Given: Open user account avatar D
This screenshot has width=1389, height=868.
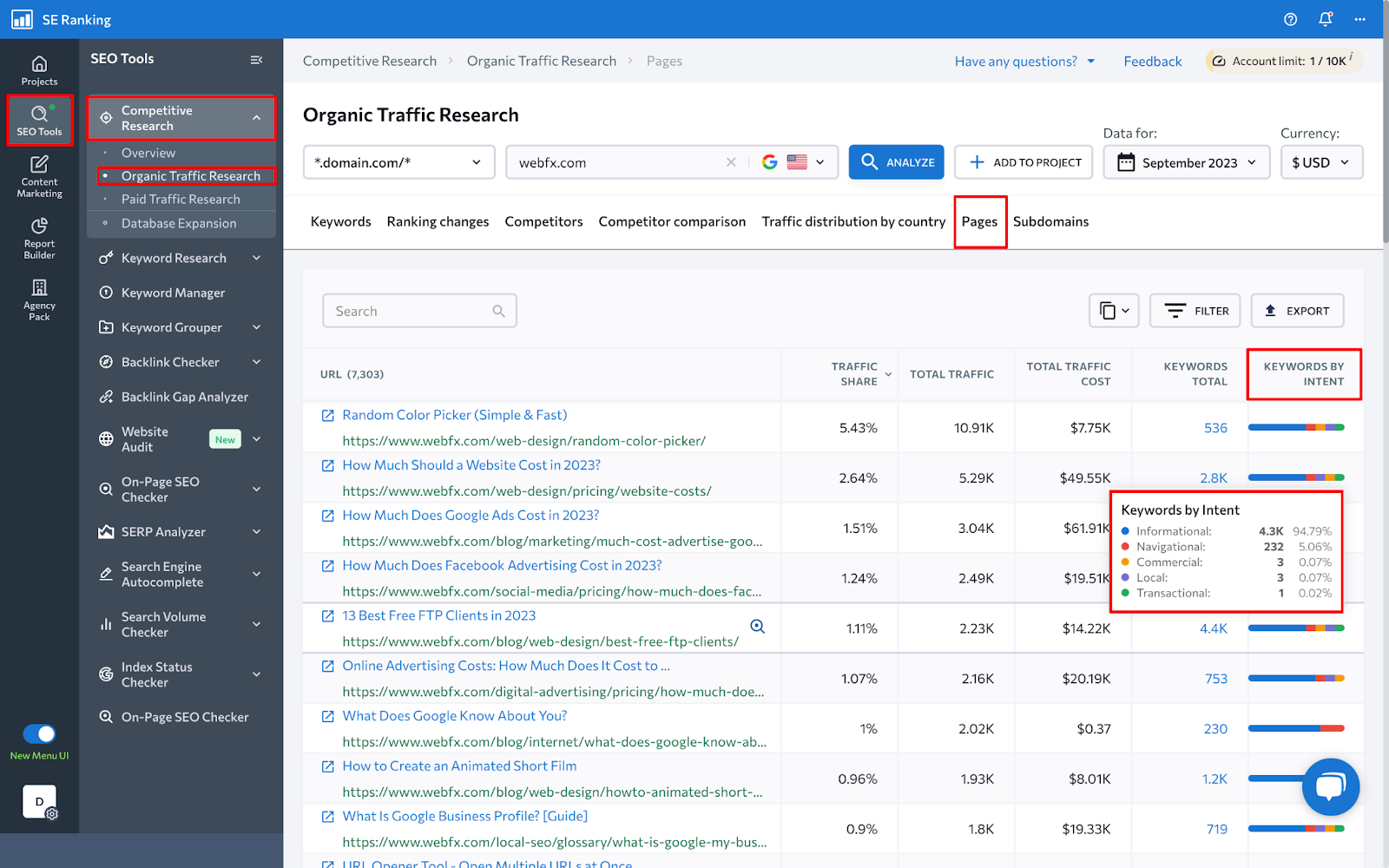Looking at the screenshot, I should coord(39,802).
